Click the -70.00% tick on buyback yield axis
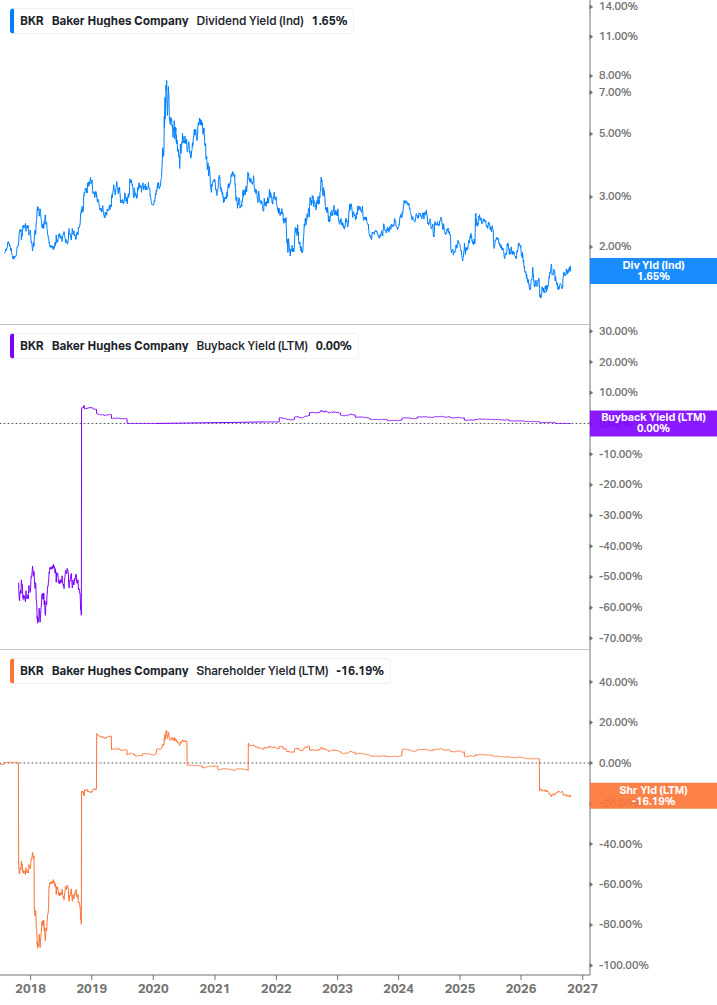717x1005 pixels. [x=620, y=638]
